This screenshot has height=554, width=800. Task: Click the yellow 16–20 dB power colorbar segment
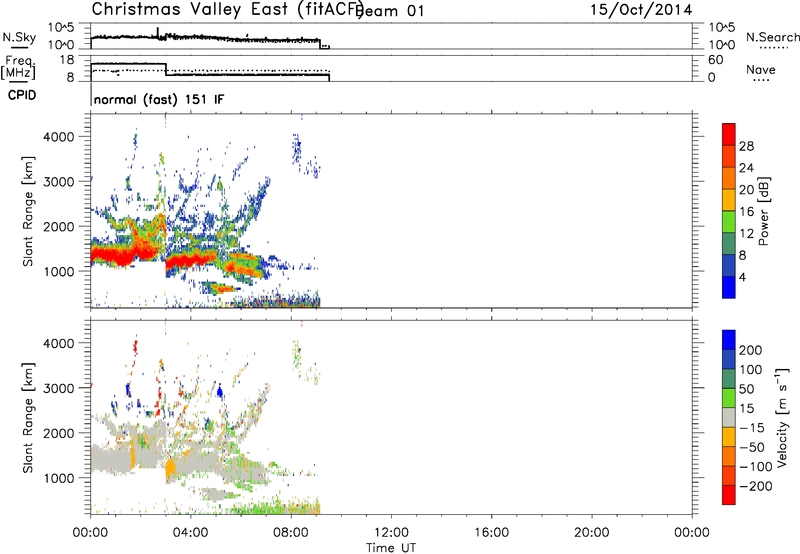(x=729, y=199)
